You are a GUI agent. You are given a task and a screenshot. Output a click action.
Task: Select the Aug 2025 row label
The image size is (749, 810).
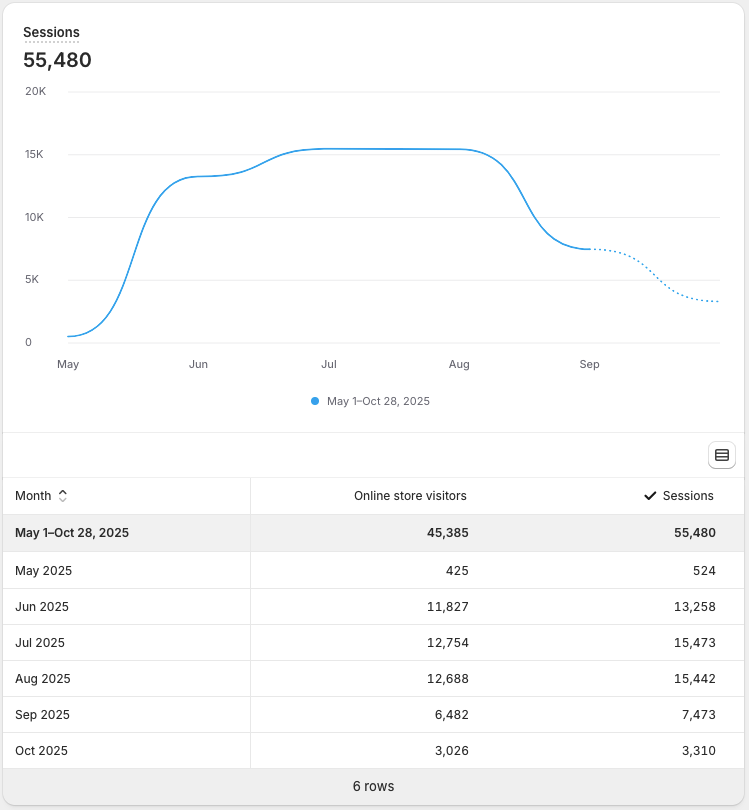point(43,679)
